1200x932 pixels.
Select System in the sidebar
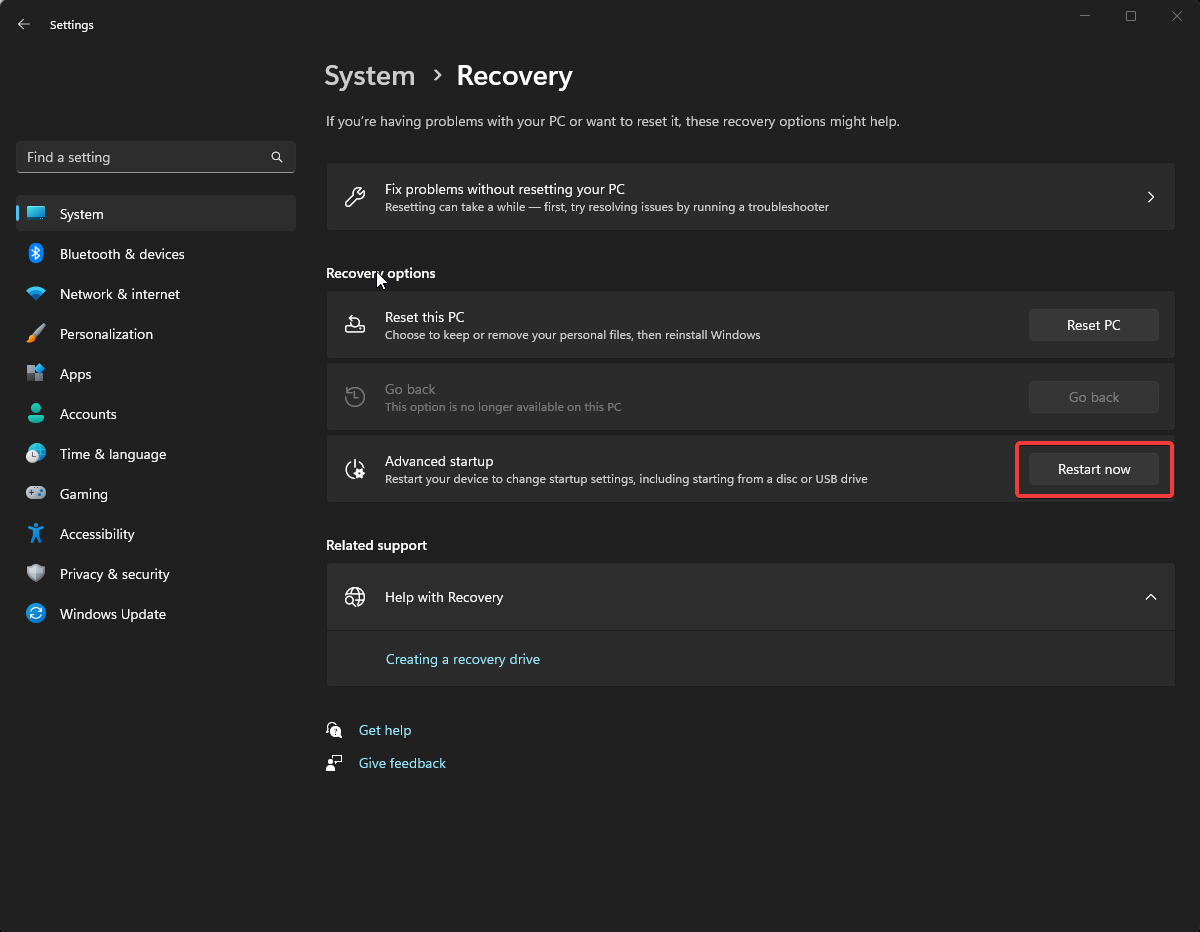(81, 213)
